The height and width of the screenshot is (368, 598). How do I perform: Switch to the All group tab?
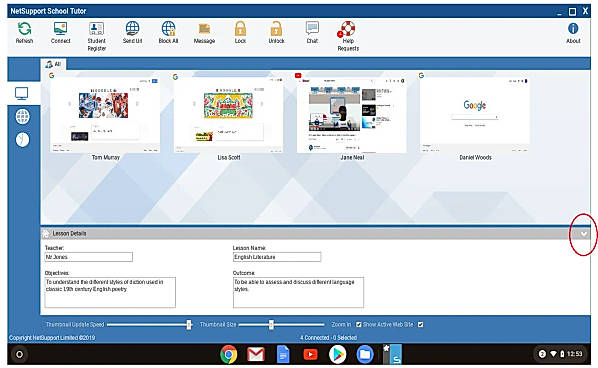coord(53,64)
